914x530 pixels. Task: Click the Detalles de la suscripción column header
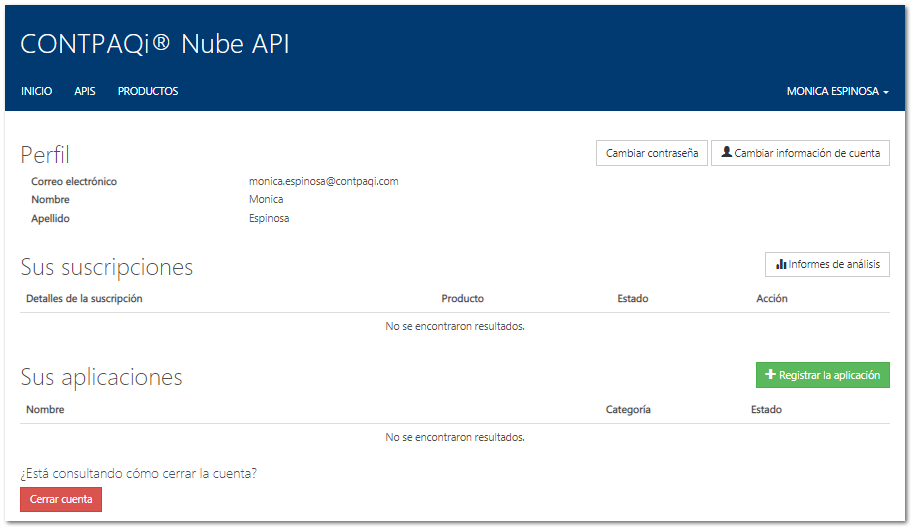click(84, 299)
